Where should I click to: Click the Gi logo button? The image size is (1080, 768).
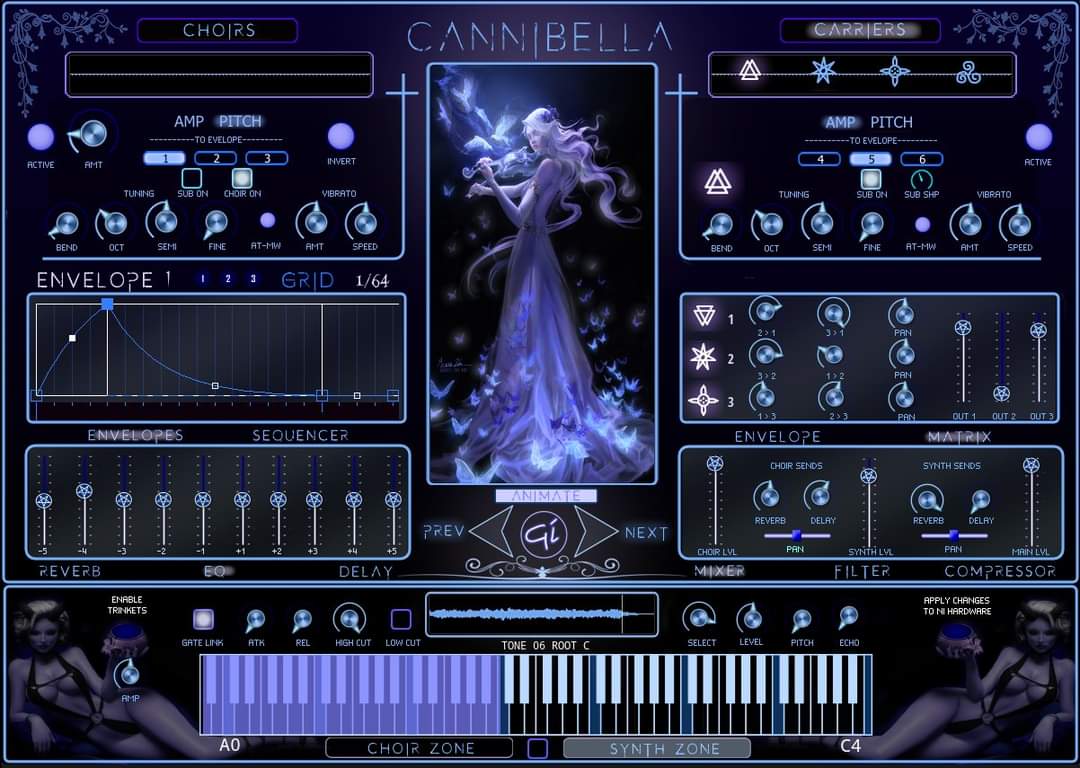tap(544, 534)
